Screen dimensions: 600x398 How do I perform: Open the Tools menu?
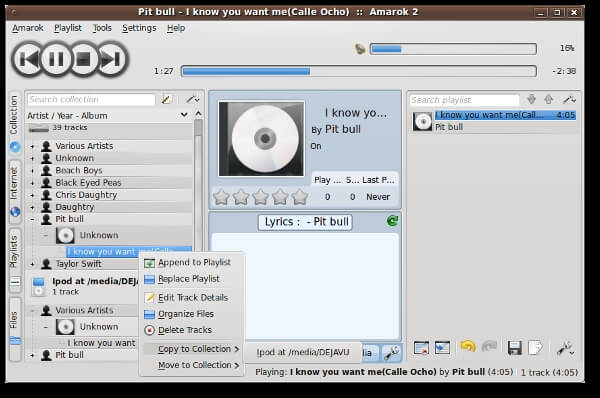pyautogui.click(x=102, y=28)
